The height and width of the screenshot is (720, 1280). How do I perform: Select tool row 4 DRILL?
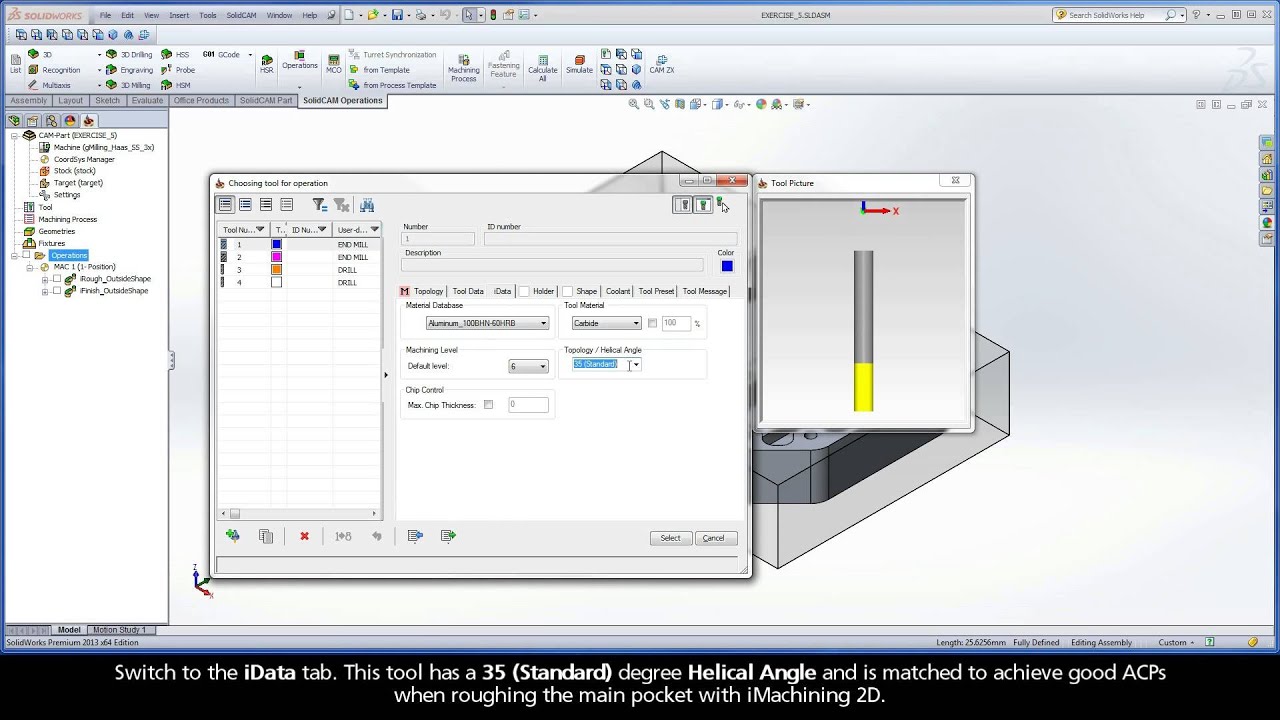tap(299, 283)
